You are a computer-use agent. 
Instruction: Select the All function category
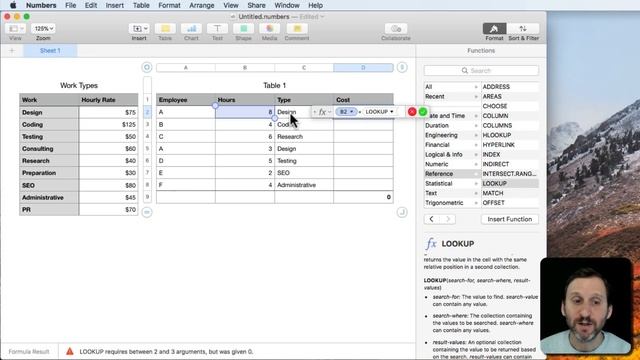pyautogui.click(x=452, y=87)
